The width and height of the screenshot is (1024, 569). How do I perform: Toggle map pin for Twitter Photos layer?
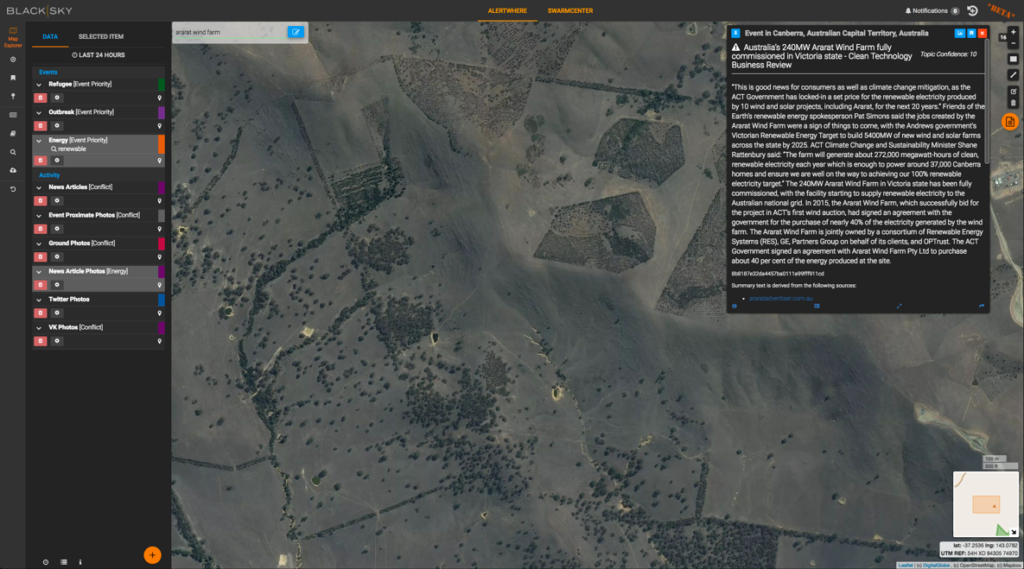pyautogui.click(x=160, y=313)
